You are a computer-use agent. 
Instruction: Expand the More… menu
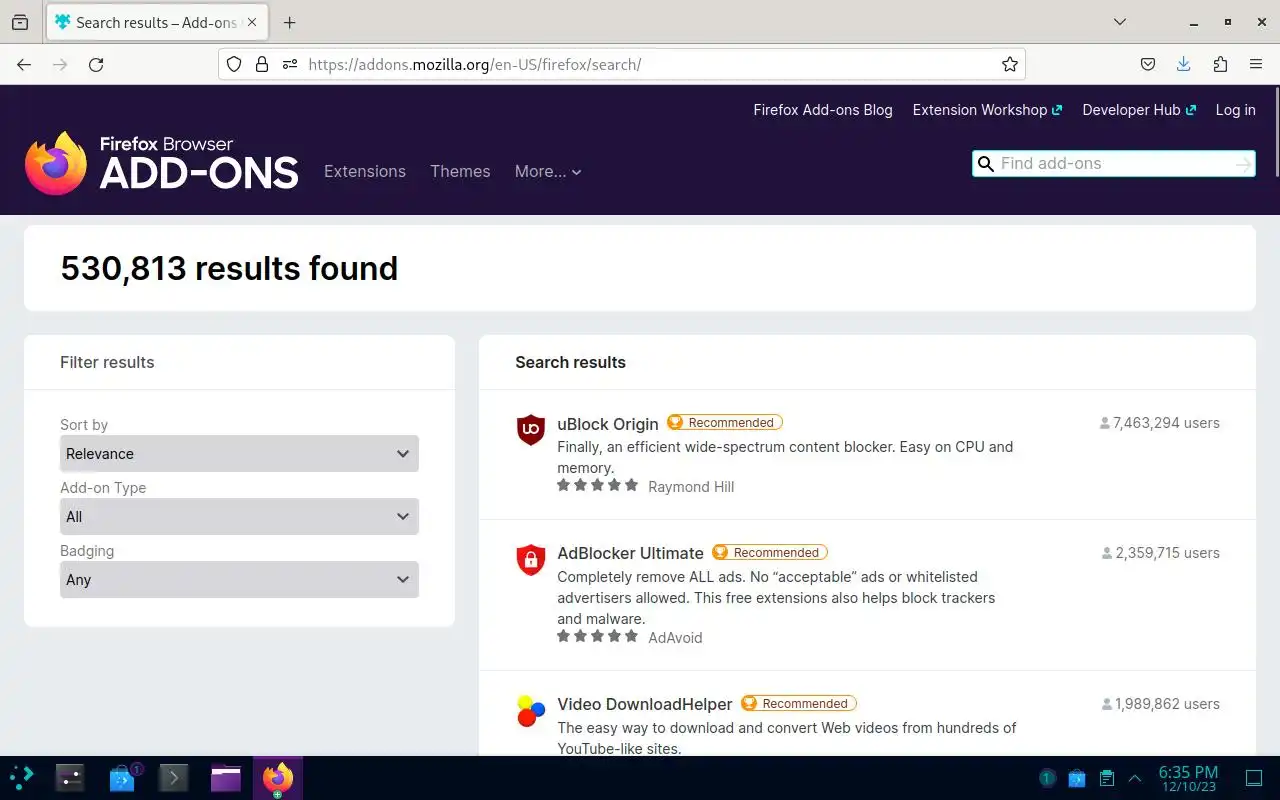(x=548, y=171)
